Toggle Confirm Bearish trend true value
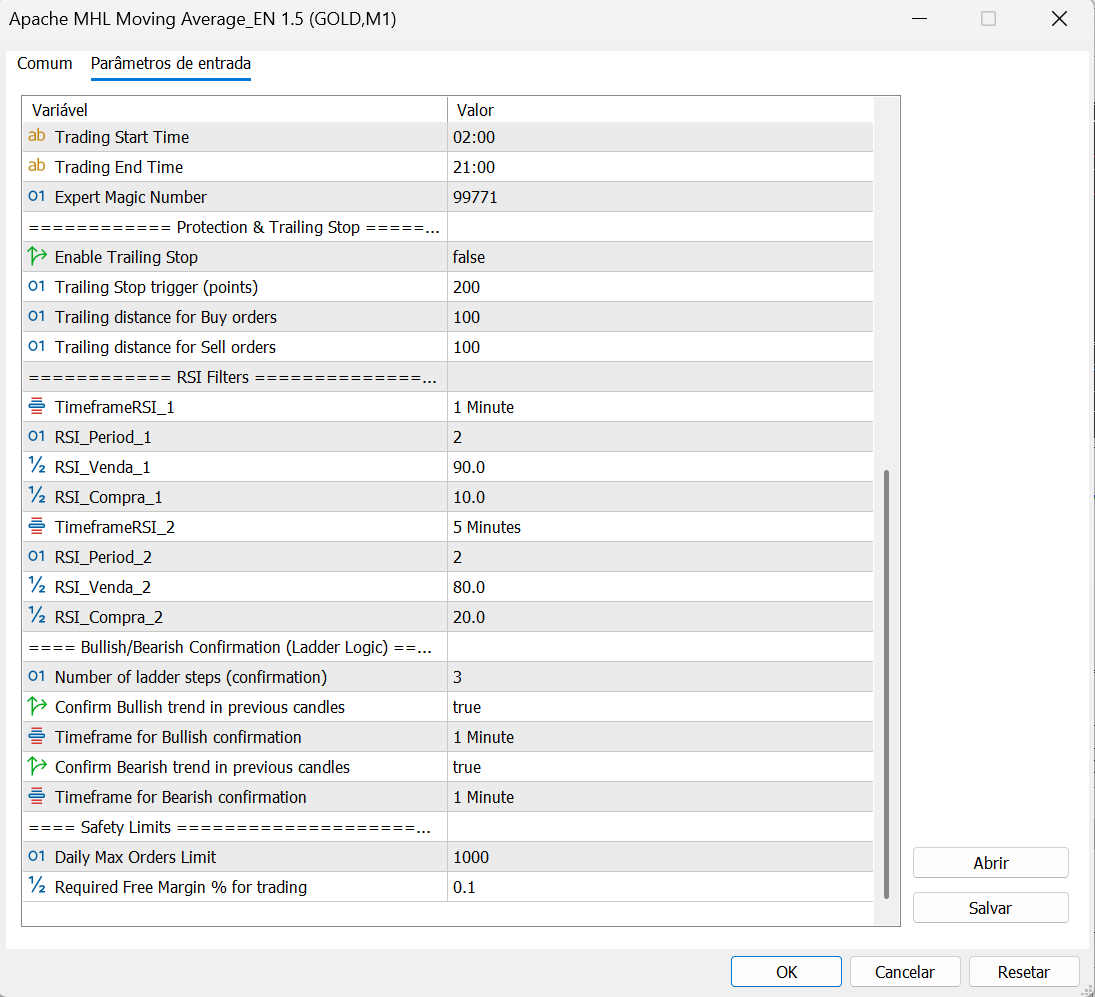Screen dimensions: 1095x997 point(660,767)
